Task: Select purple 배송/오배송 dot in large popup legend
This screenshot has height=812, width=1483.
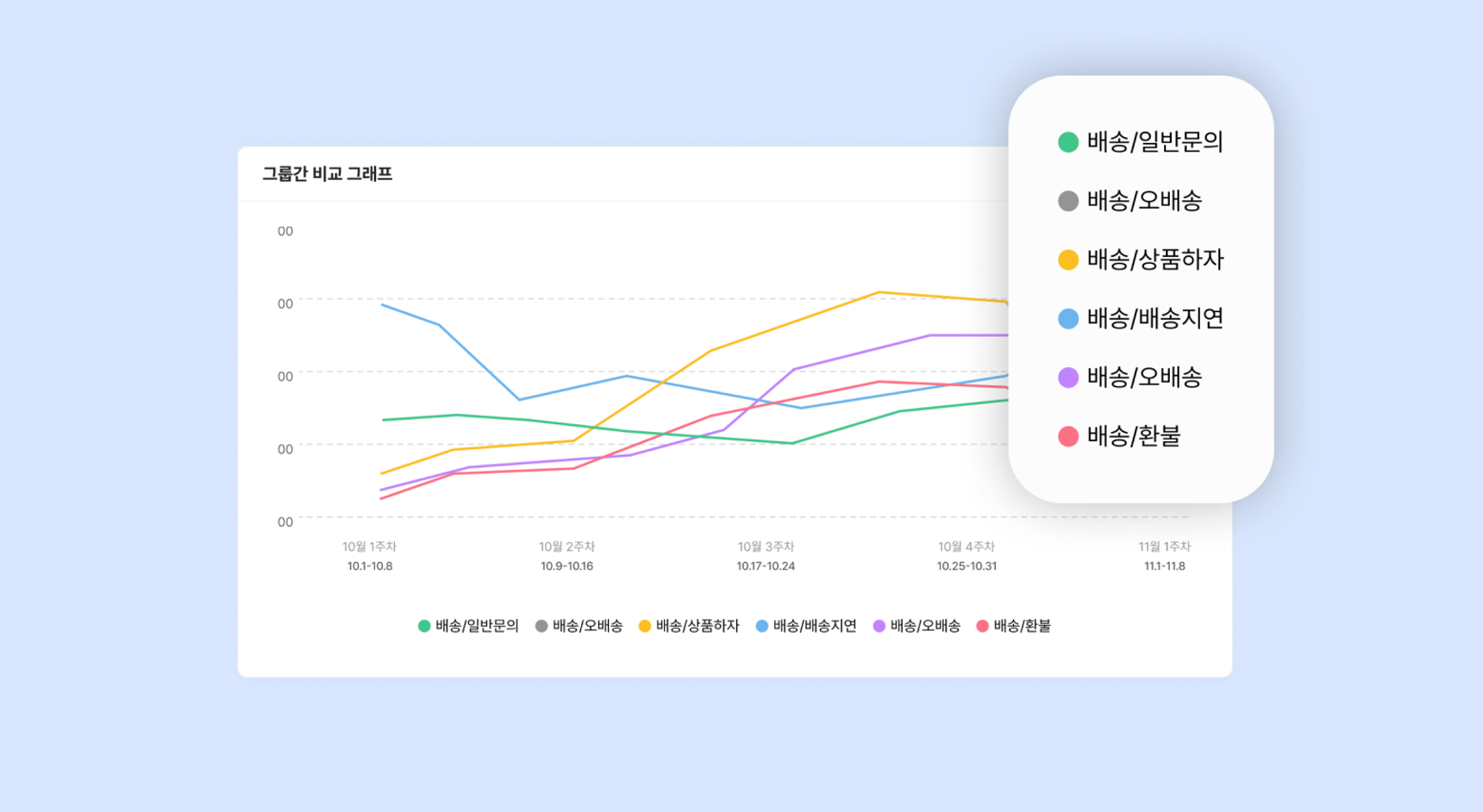Action: click(x=1068, y=378)
